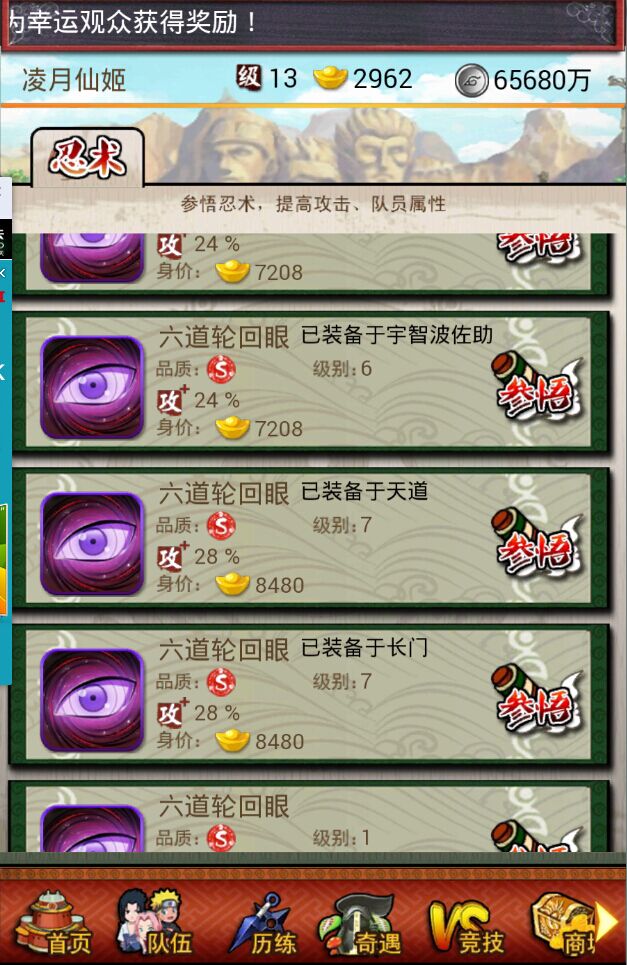Open the 商城 treasure chest icon
The image size is (627, 965).
click(563, 923)
